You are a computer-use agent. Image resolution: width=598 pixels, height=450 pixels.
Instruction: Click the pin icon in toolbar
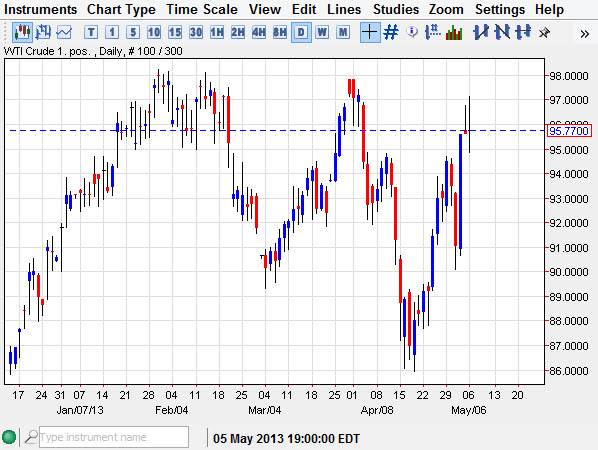click(545, 33)
